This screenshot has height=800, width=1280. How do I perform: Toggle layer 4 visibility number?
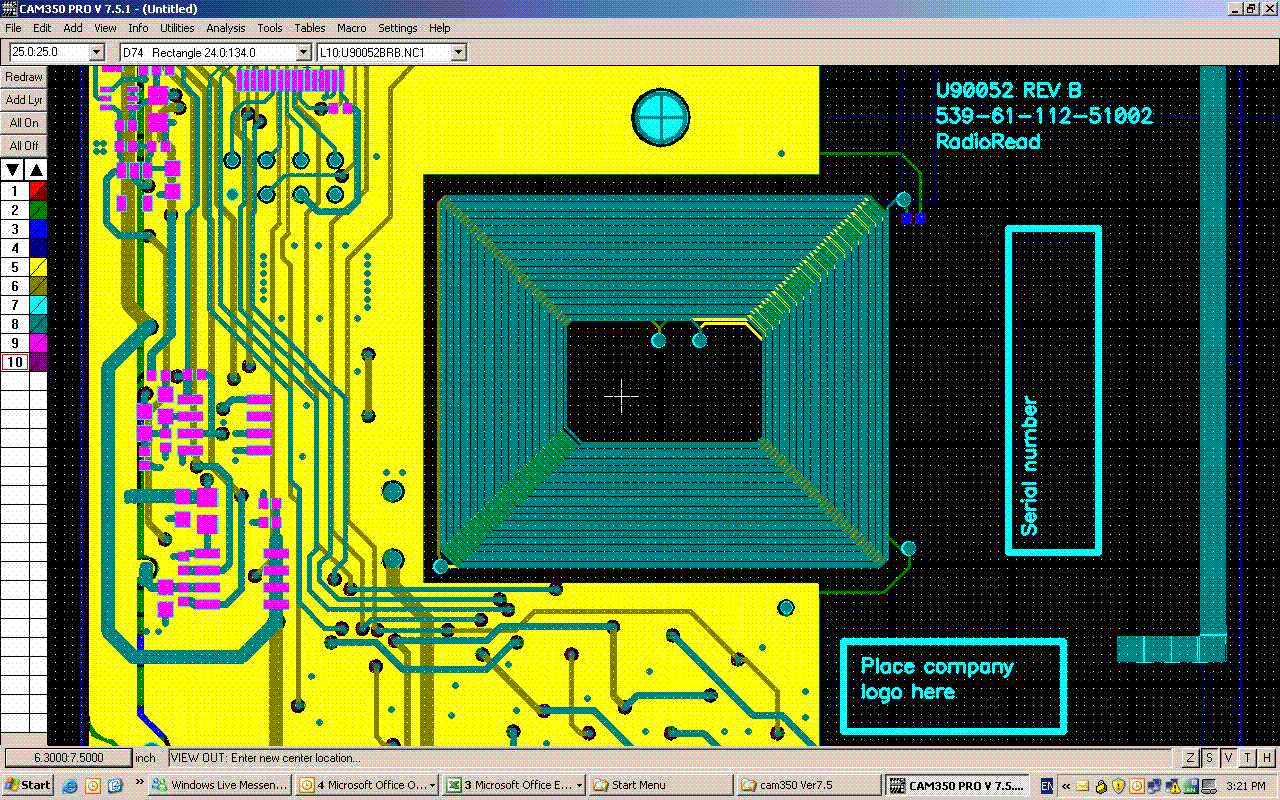14,248
